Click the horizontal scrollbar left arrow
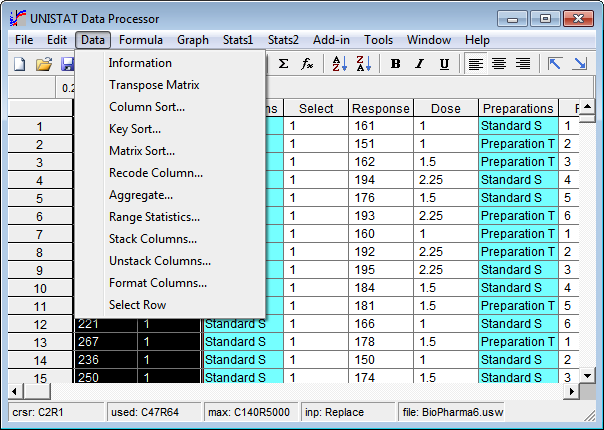604x430 pixels. 15,391
